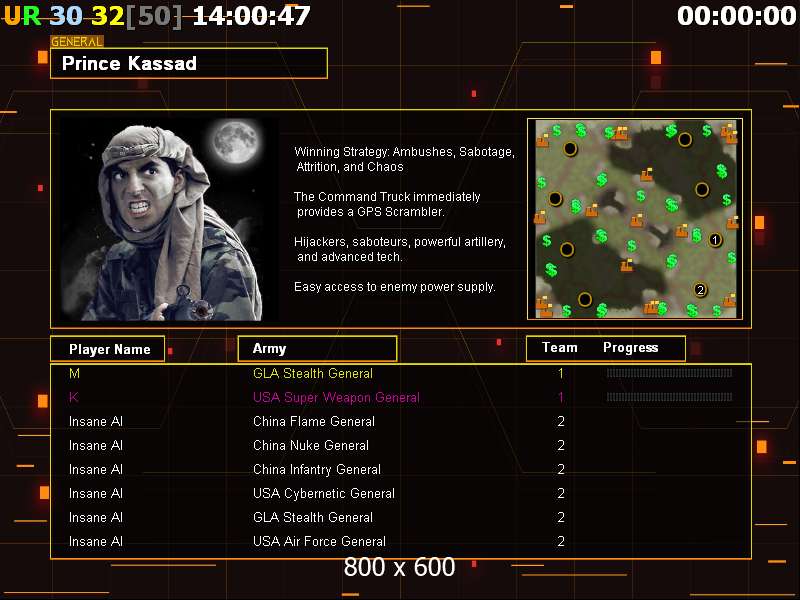Click the 00:00:00 game timer
The image size is (800, 600).
[737, 16]
